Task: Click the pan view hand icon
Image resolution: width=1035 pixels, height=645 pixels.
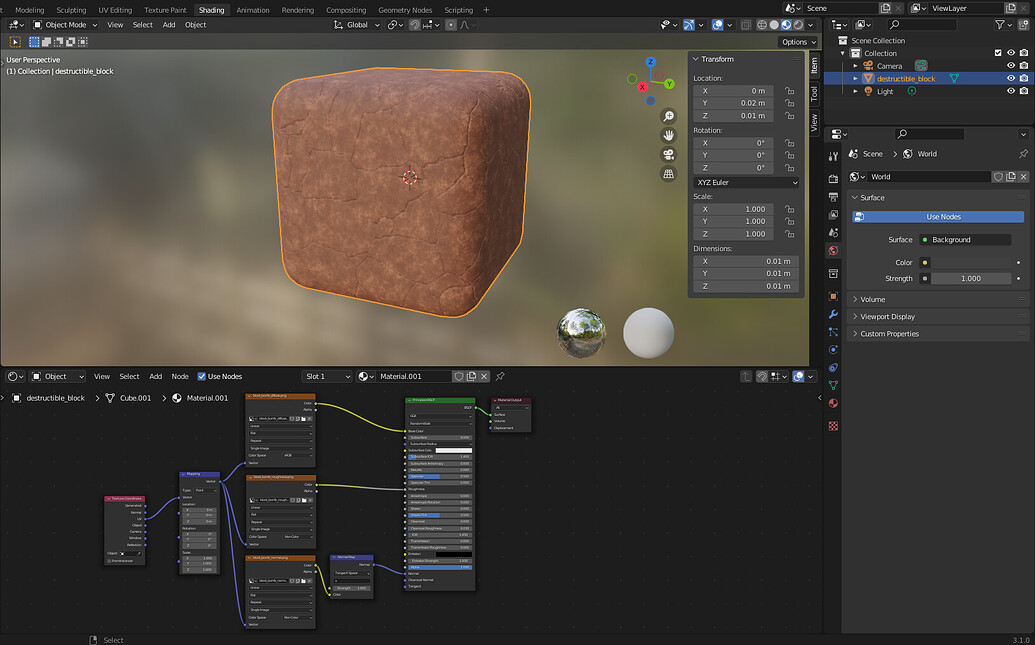Action: coord(669,135)
